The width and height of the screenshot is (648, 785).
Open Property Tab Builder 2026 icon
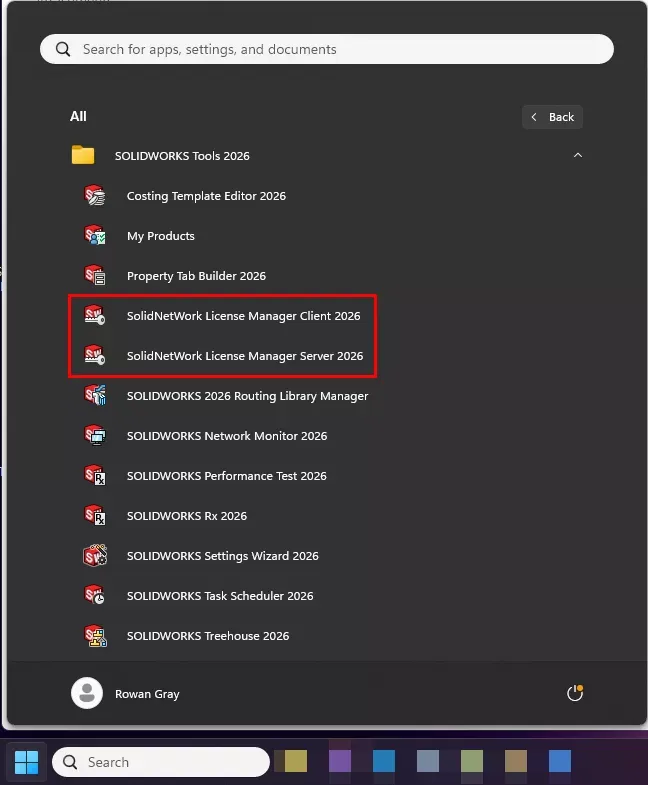[x=95, y=276]
